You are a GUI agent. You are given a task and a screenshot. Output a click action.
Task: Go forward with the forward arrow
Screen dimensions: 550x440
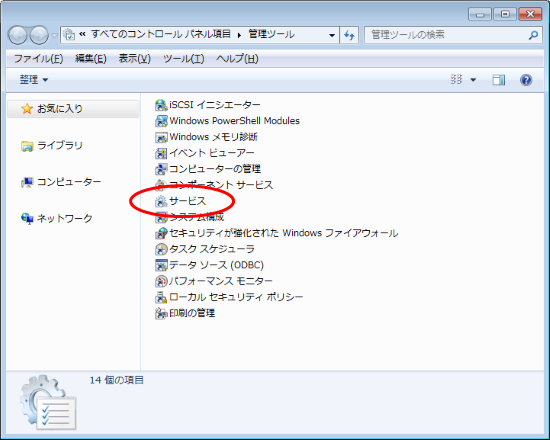tap(39, 35)
